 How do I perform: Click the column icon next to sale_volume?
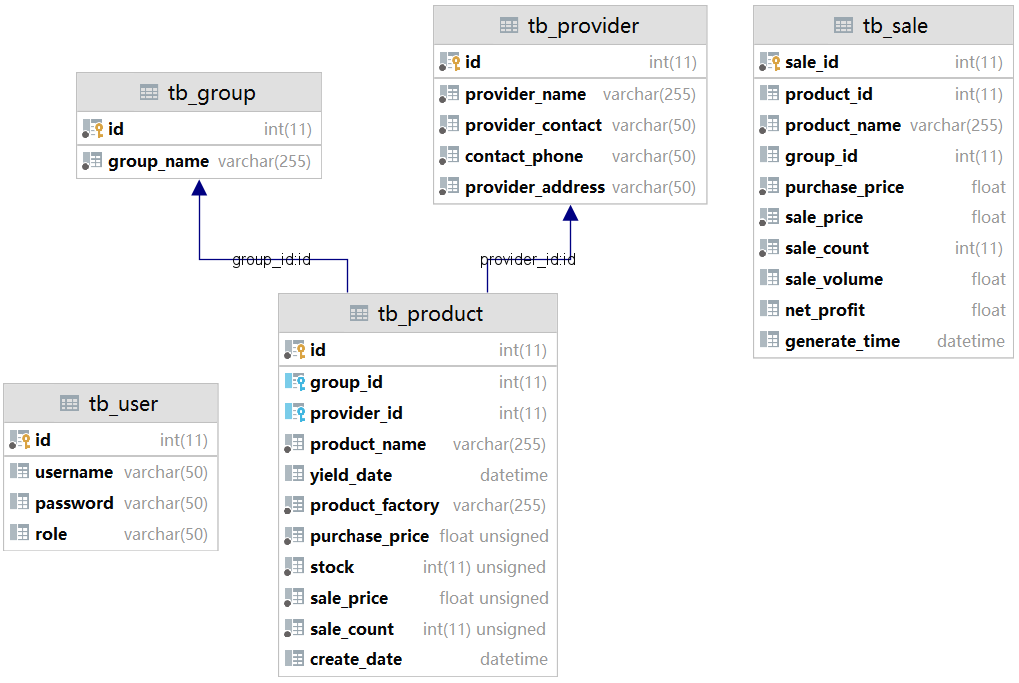769,279
